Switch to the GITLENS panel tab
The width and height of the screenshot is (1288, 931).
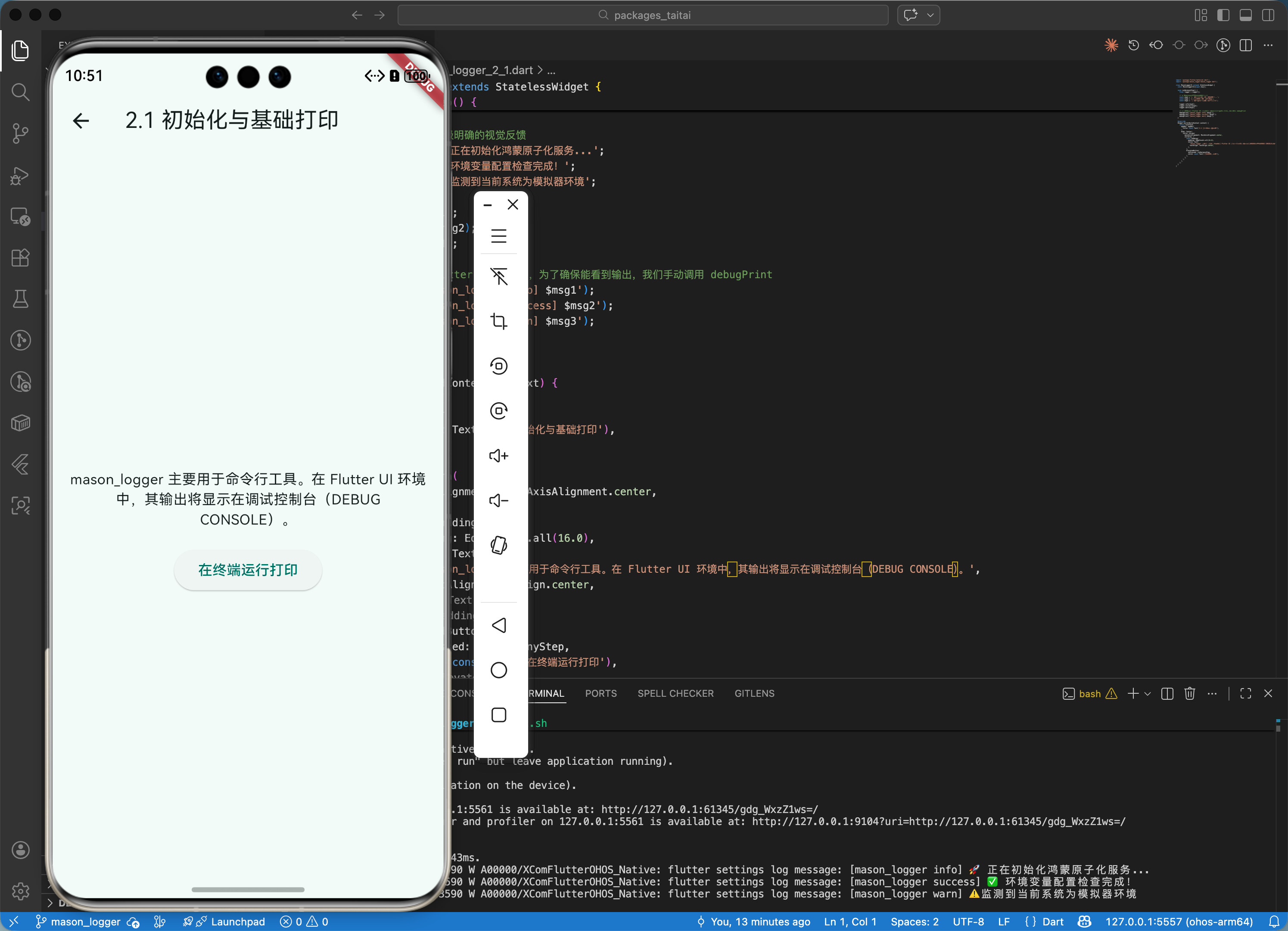click(x=754, y=694)
